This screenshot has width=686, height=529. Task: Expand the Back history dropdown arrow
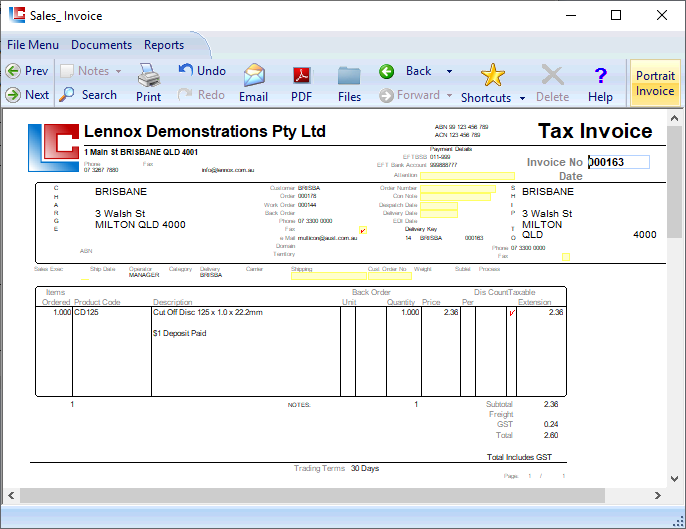[x=449, y=71]
